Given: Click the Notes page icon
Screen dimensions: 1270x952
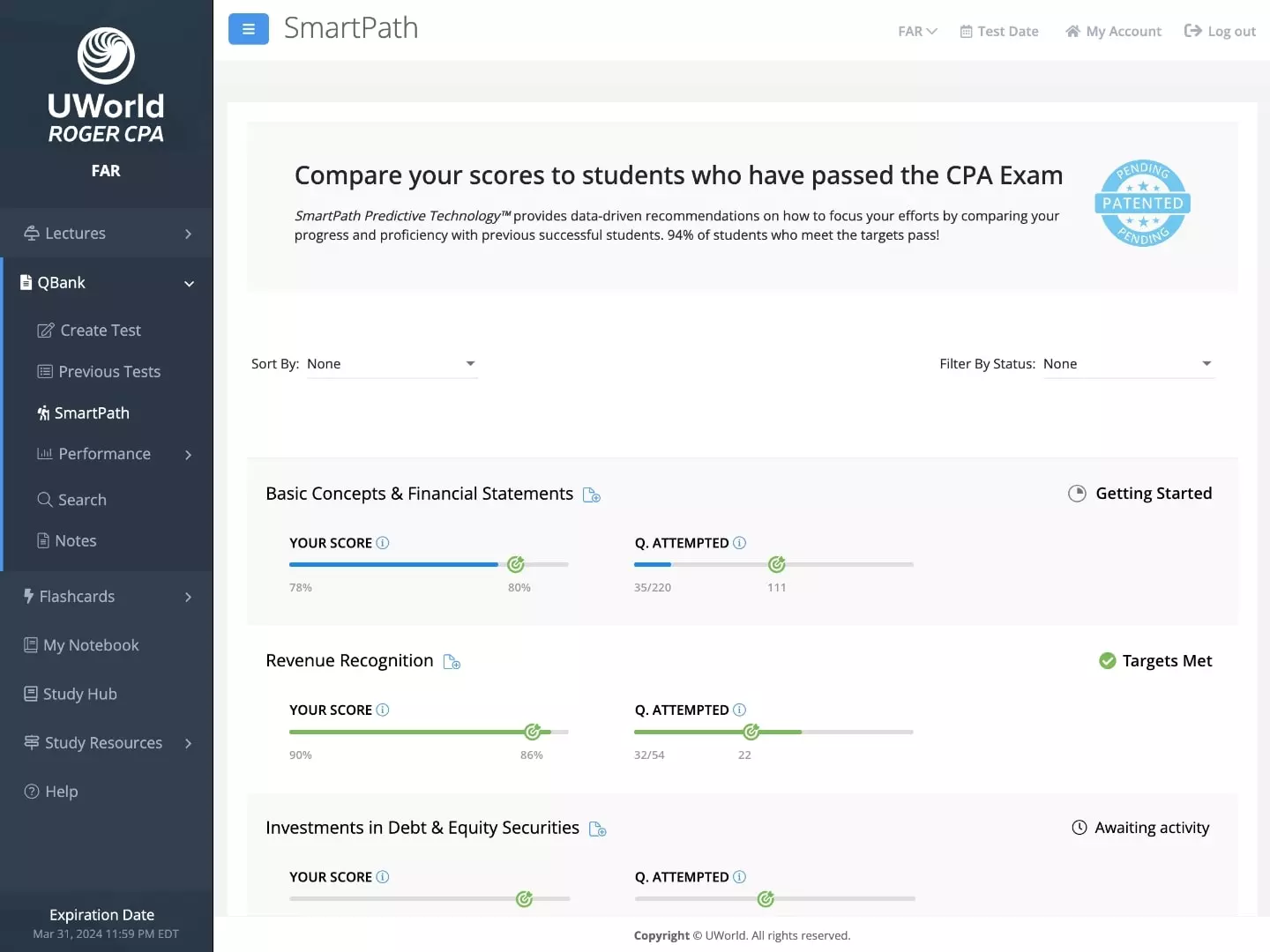Looking at the screenshot, I should coord(43,540).
